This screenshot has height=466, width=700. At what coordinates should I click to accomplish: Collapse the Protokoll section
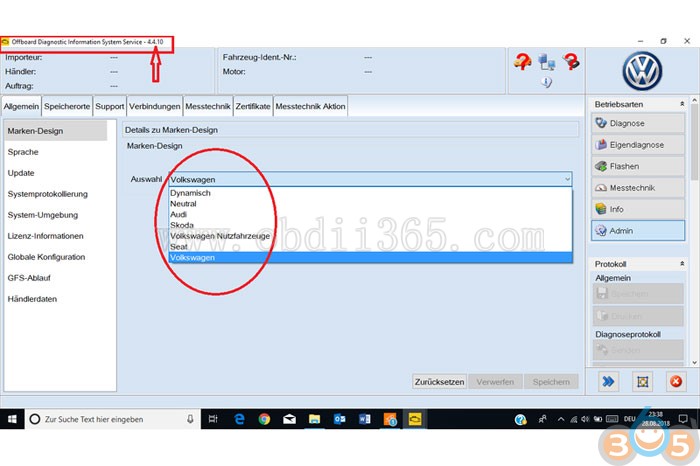682,264
